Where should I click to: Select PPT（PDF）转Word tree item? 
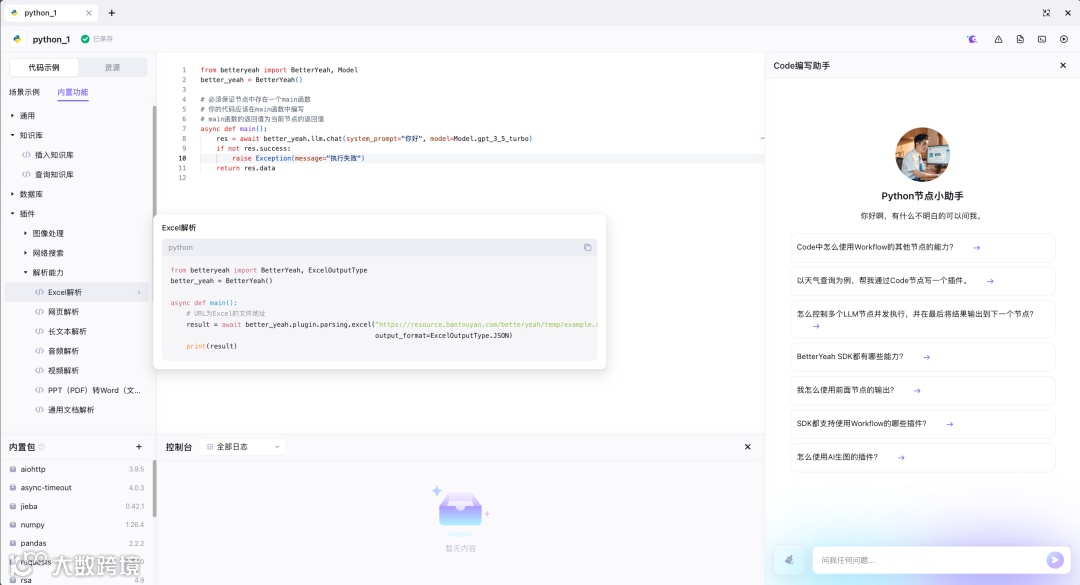78,391
